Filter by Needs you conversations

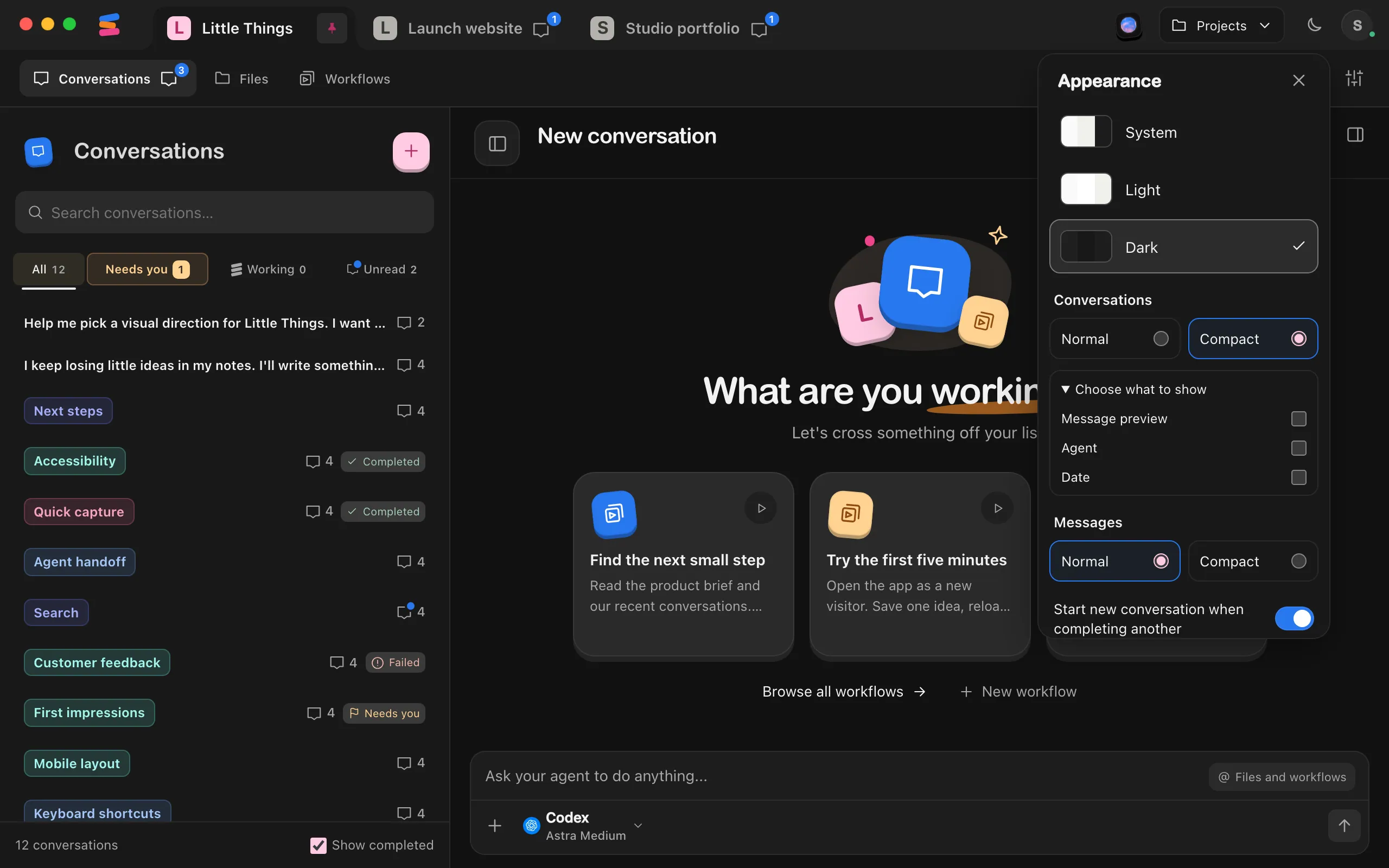tap(147, 269)
